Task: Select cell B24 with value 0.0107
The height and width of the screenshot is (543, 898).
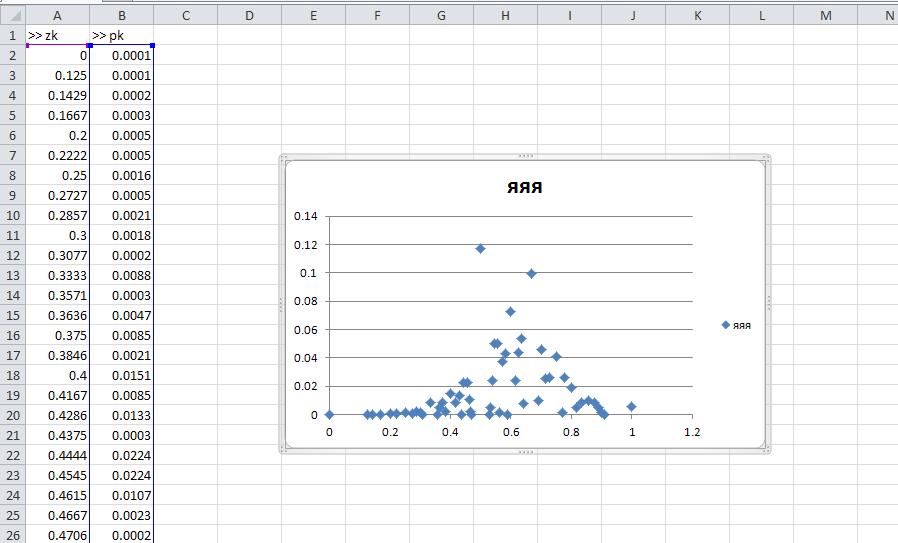Action: (x=121, y=495)
